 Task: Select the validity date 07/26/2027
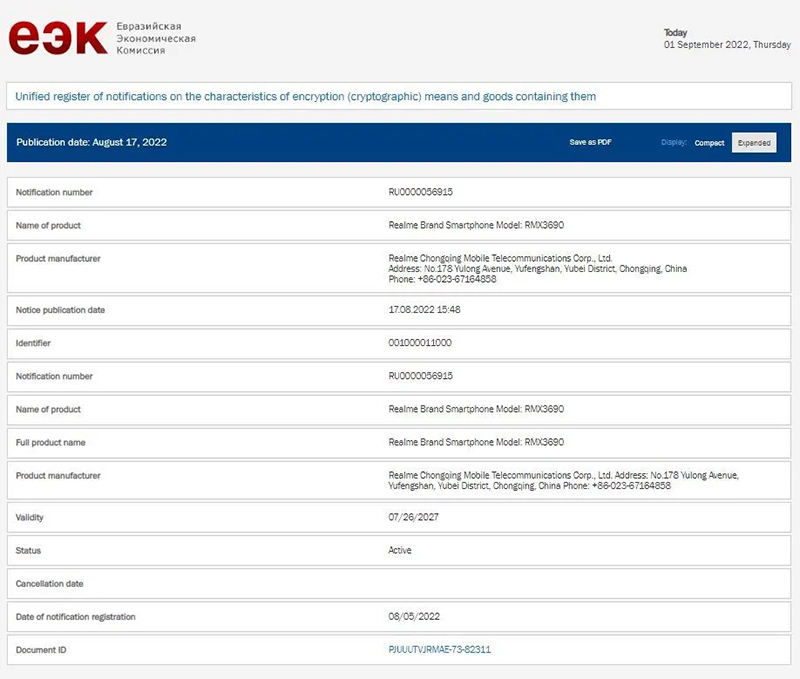coord(413,517)
